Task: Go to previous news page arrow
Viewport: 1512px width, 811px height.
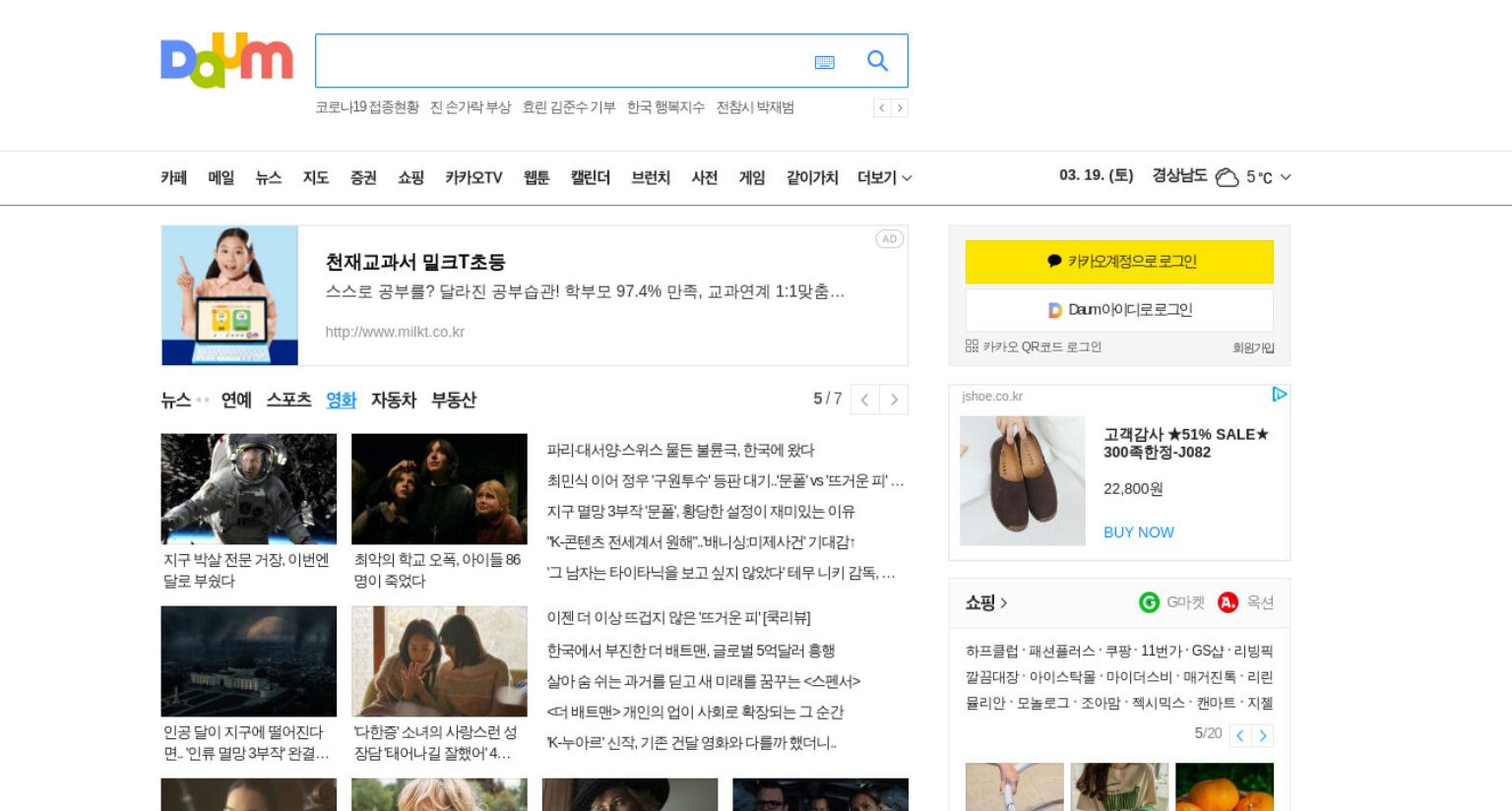Action: coord(864,400)
